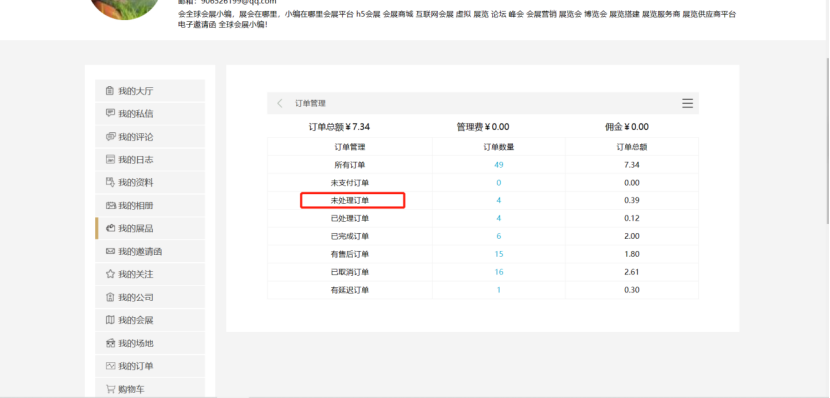
Task: Click the 所有订单 row label
Action: (x=350, y=165)
